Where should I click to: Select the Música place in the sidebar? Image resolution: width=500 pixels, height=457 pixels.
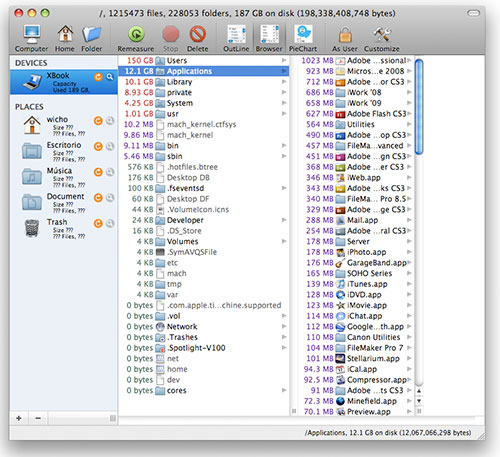coord(64,177)
